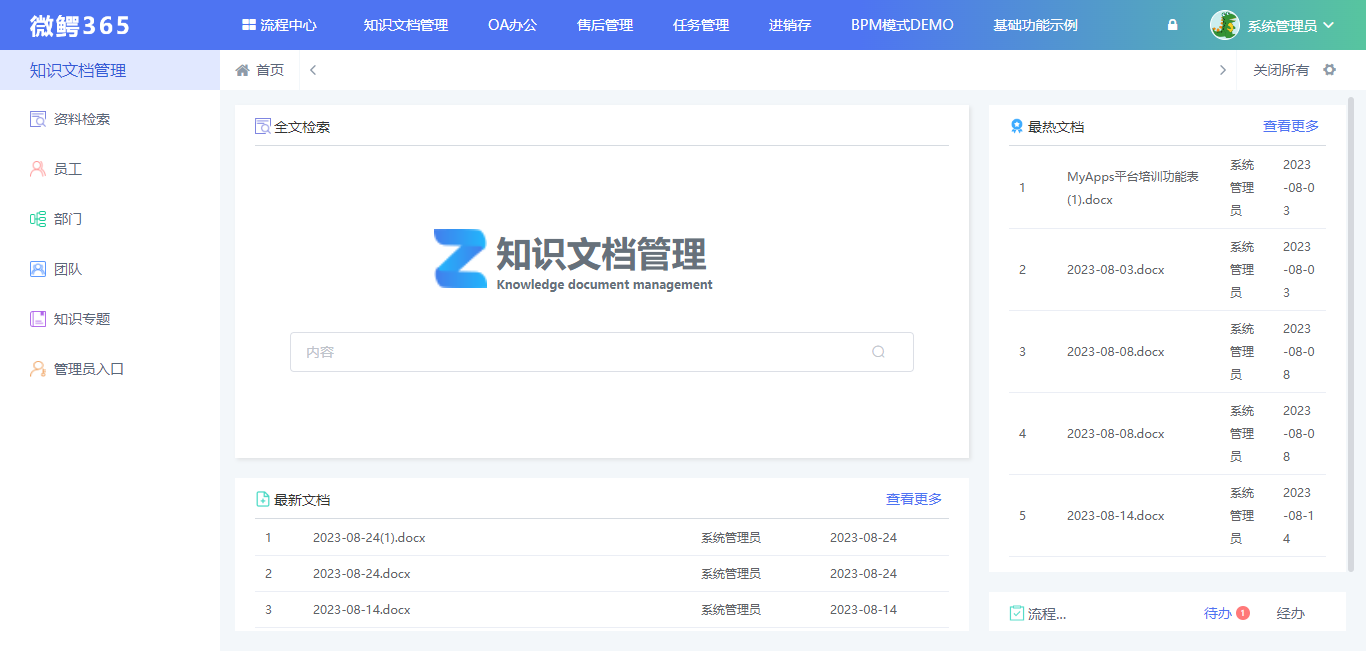Open 2023-08-14.docx in 最热文档 list
Viewport: 1366px width, 651px height.
pyautogui.click(x=1116, y=516)
